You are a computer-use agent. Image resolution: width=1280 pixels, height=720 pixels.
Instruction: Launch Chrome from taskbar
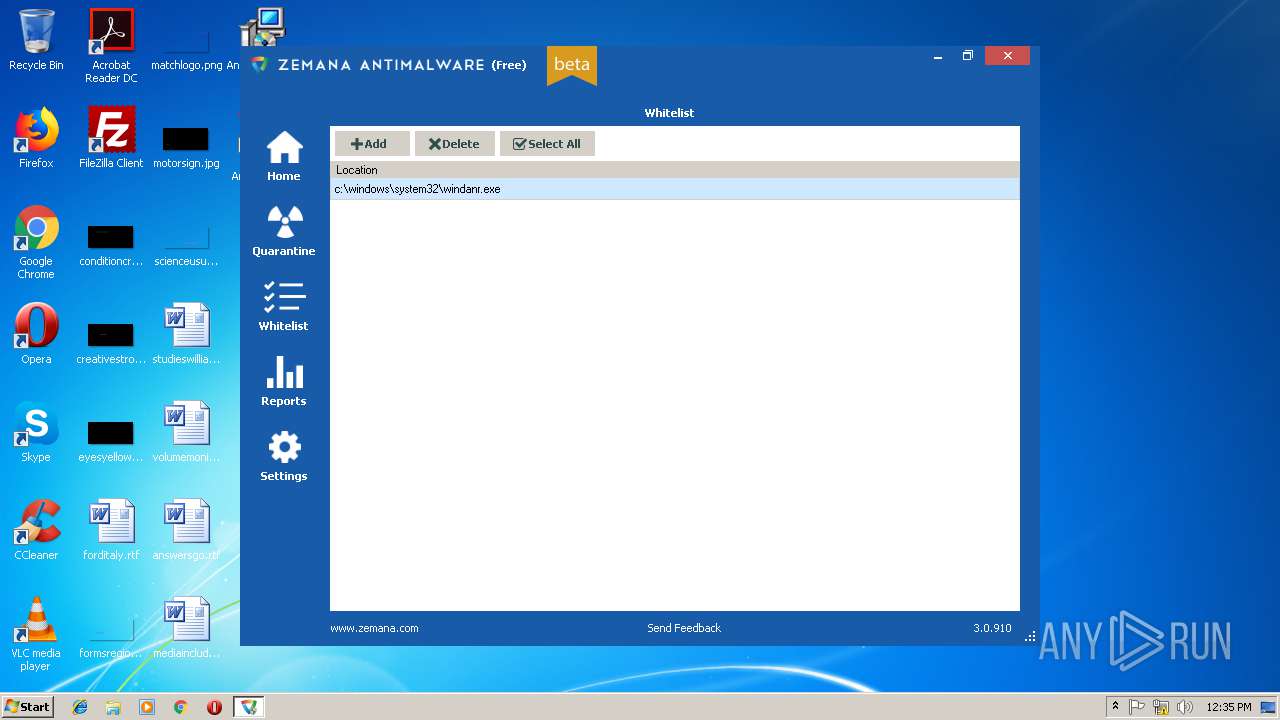180,707
